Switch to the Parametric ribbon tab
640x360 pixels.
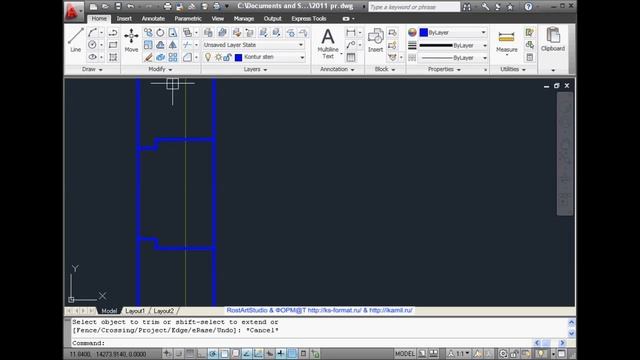click(188, 19)
